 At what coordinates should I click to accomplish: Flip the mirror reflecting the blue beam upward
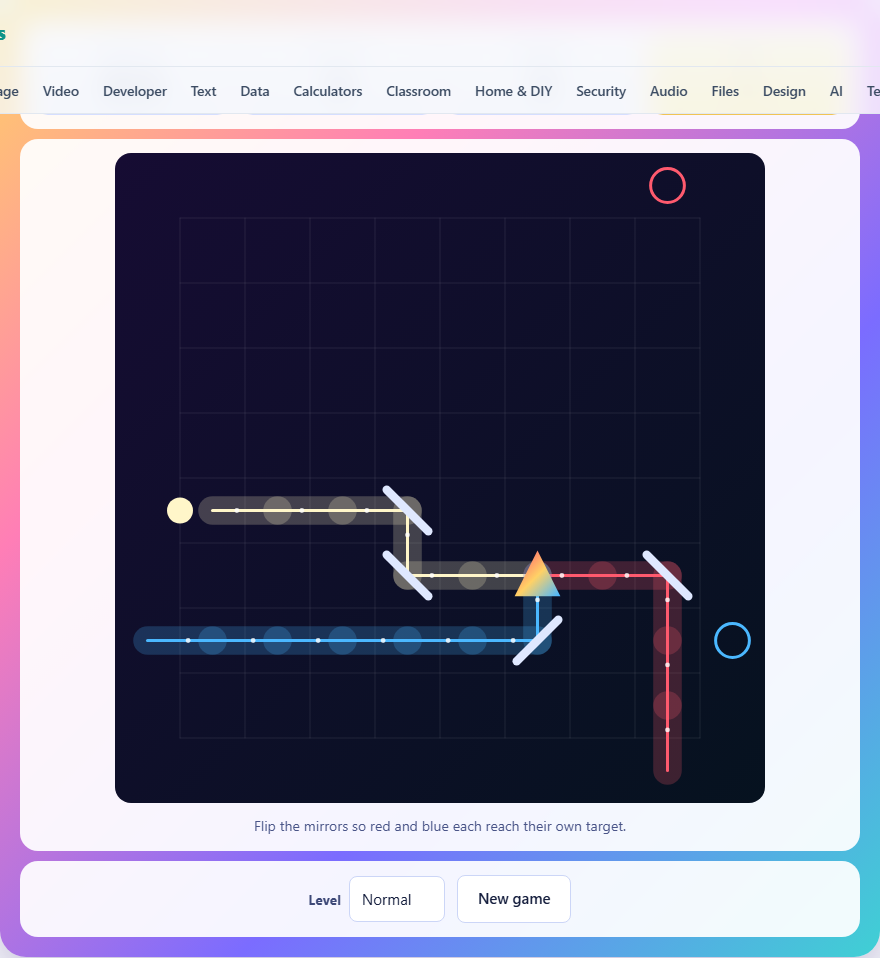537,640
